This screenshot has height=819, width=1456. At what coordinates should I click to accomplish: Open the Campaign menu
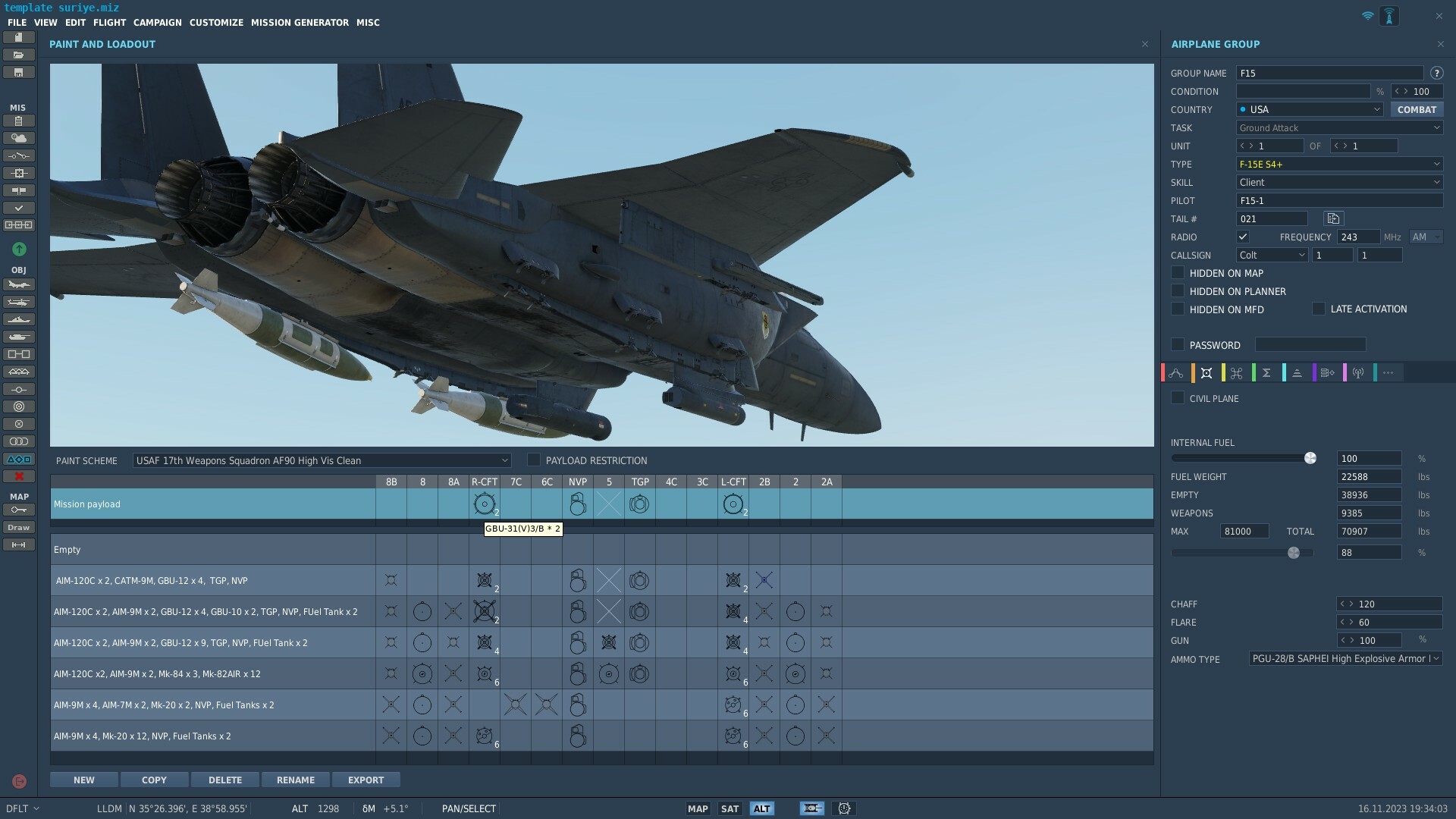158,23
